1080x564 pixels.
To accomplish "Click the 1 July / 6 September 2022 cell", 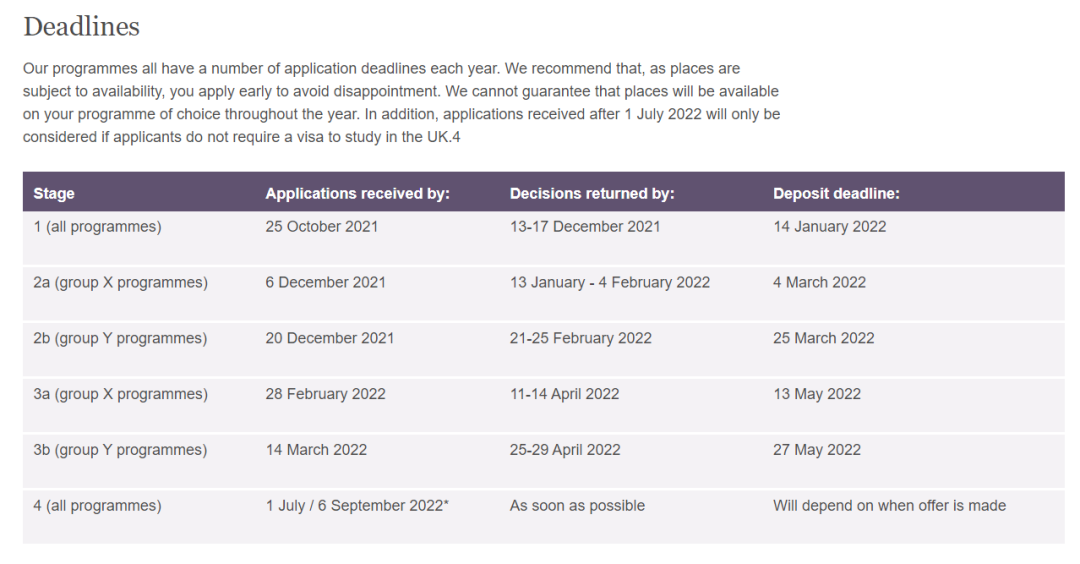I will [357, 505].
